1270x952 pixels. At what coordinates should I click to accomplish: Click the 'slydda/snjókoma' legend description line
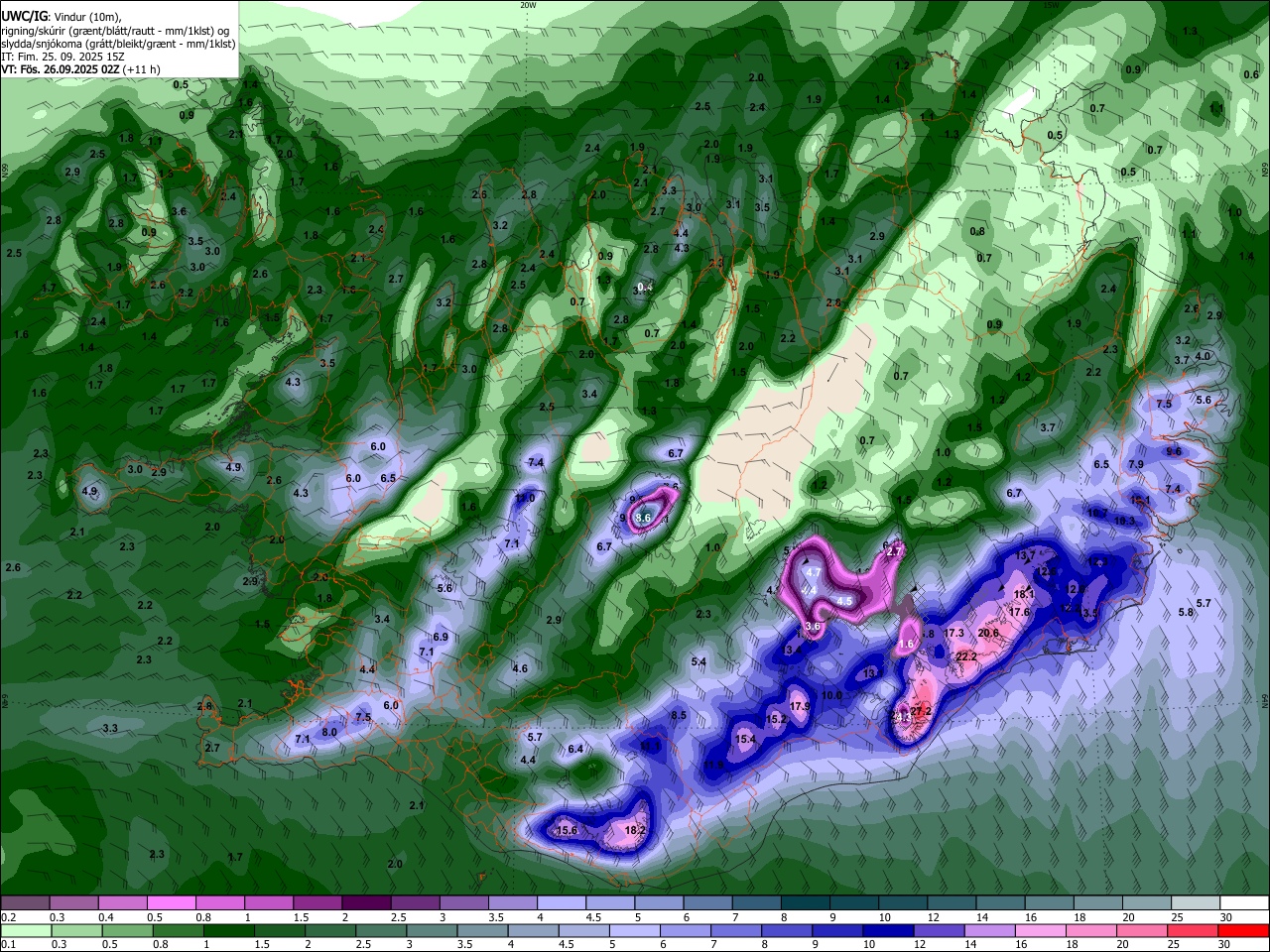click(x=118, y=44)
